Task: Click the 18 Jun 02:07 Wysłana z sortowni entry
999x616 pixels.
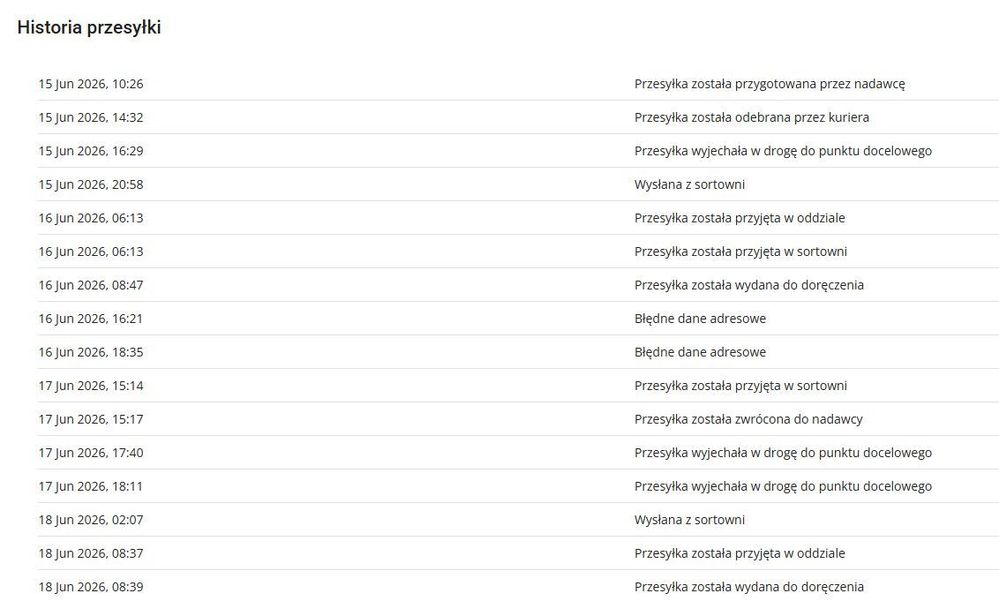Action: coord(689,520)
